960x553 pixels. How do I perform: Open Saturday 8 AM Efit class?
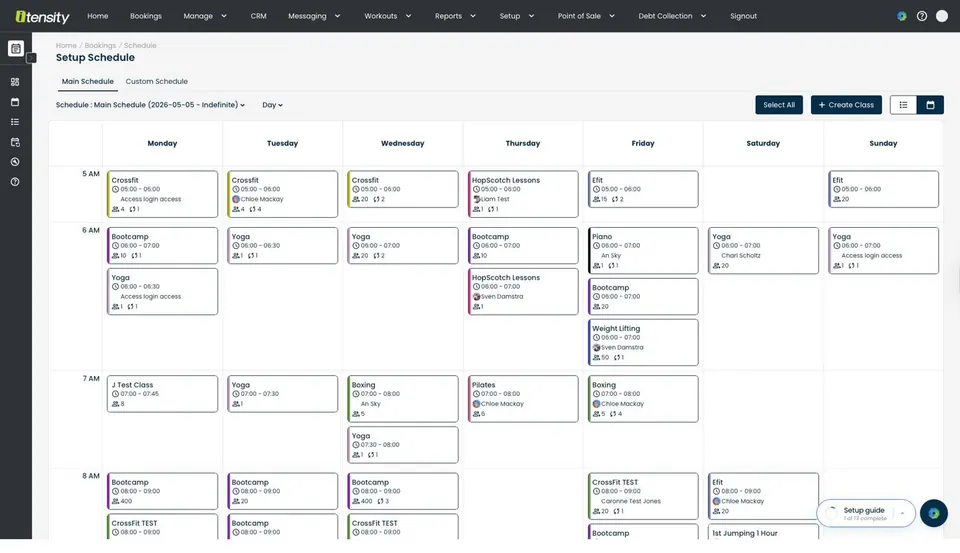[763, 496]
